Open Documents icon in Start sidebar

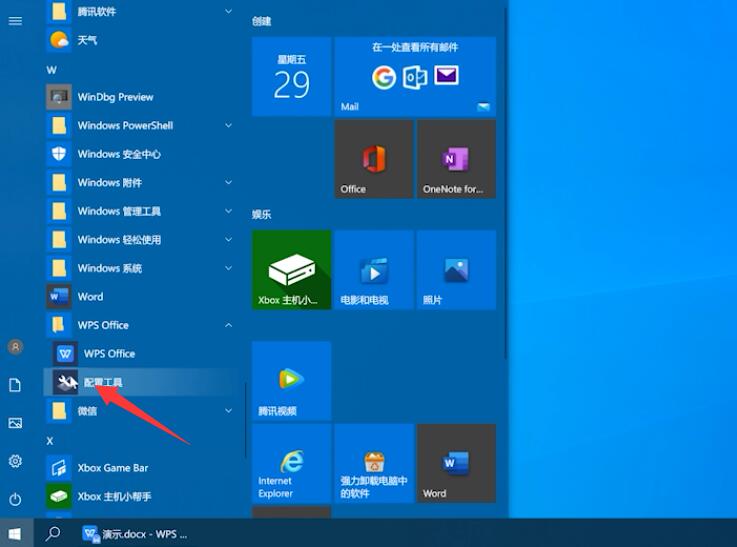tap(15, 385)
